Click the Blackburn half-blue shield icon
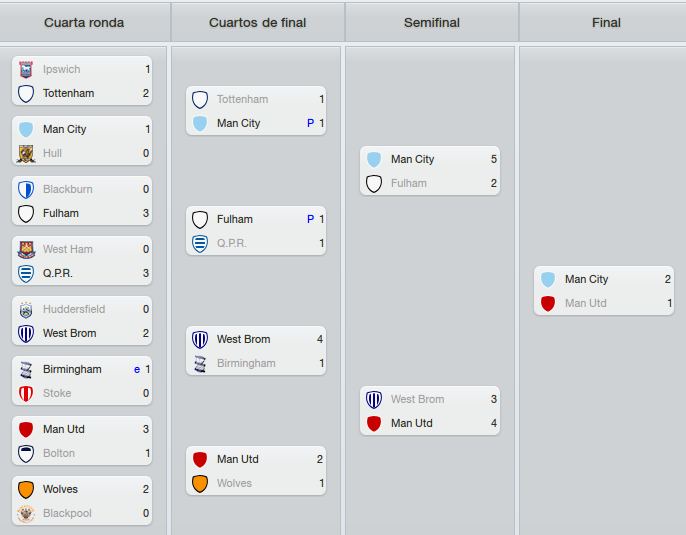The height and width of the screenshot is (535, 686). (26, 189)
